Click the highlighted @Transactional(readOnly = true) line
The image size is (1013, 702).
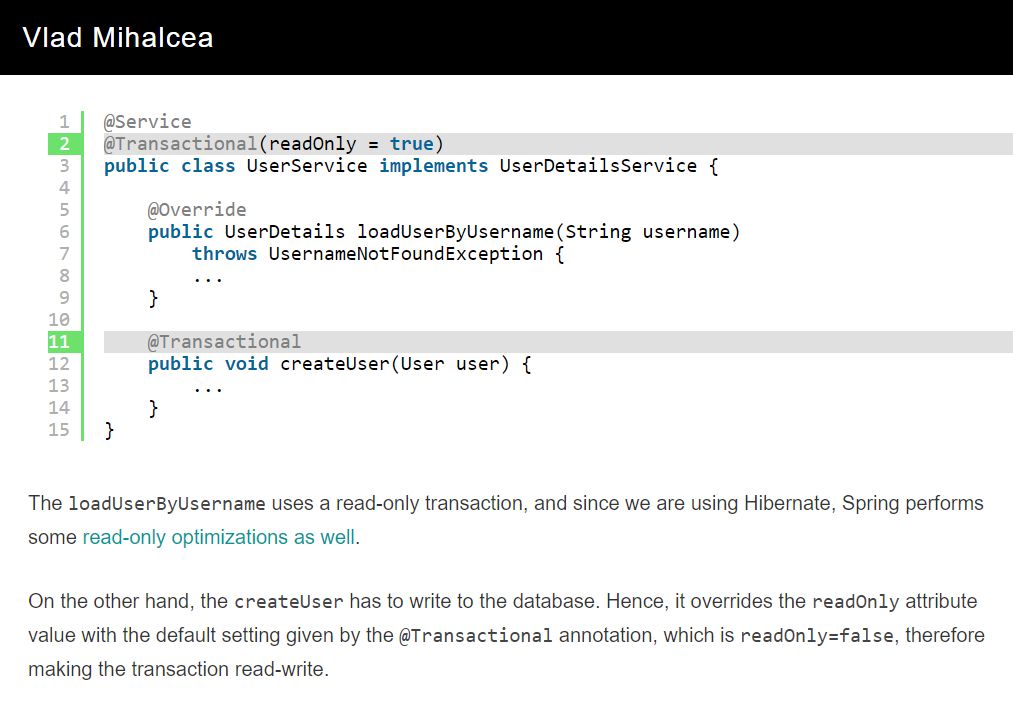[558, 143]
